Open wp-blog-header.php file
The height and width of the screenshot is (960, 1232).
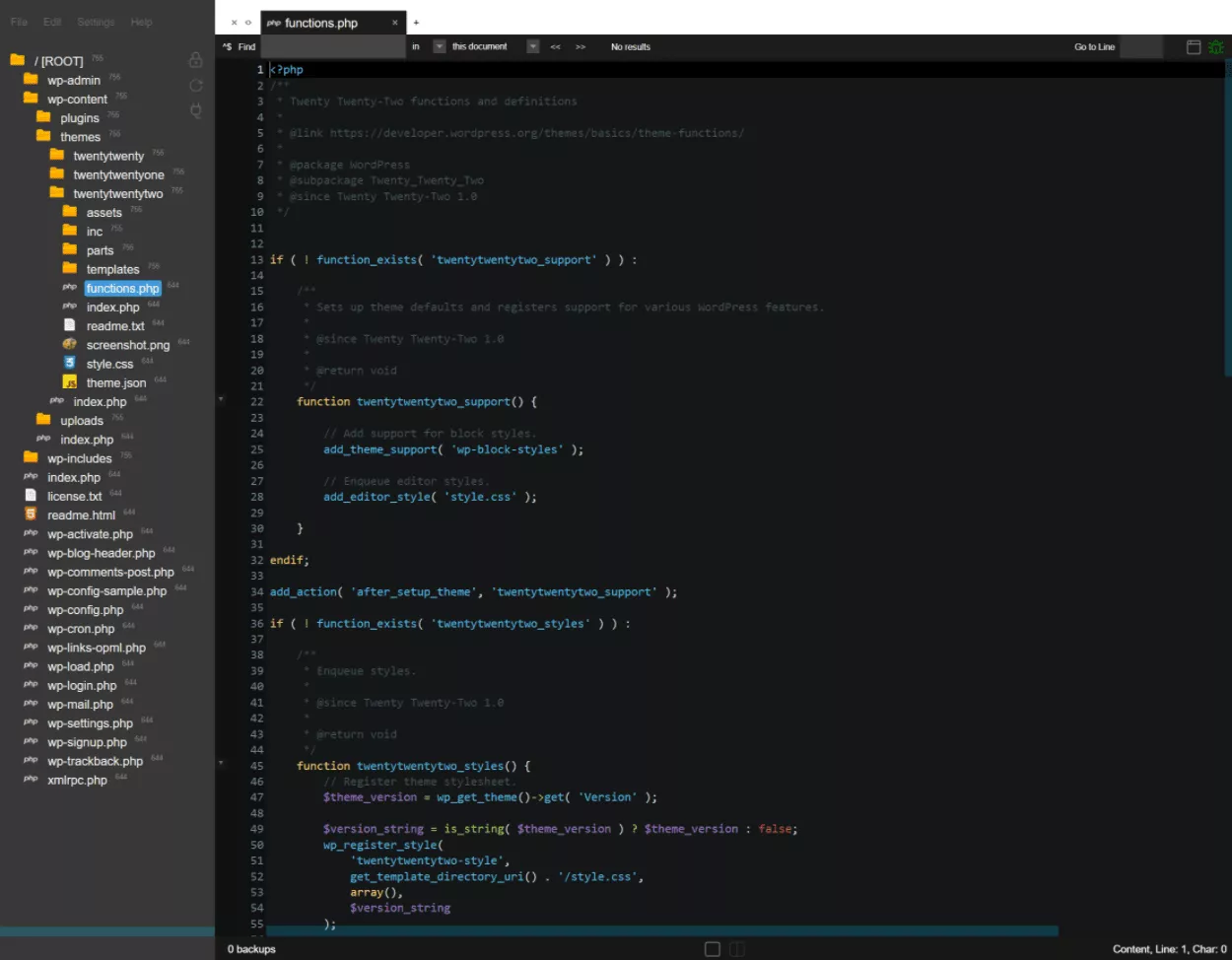[101, 553]
